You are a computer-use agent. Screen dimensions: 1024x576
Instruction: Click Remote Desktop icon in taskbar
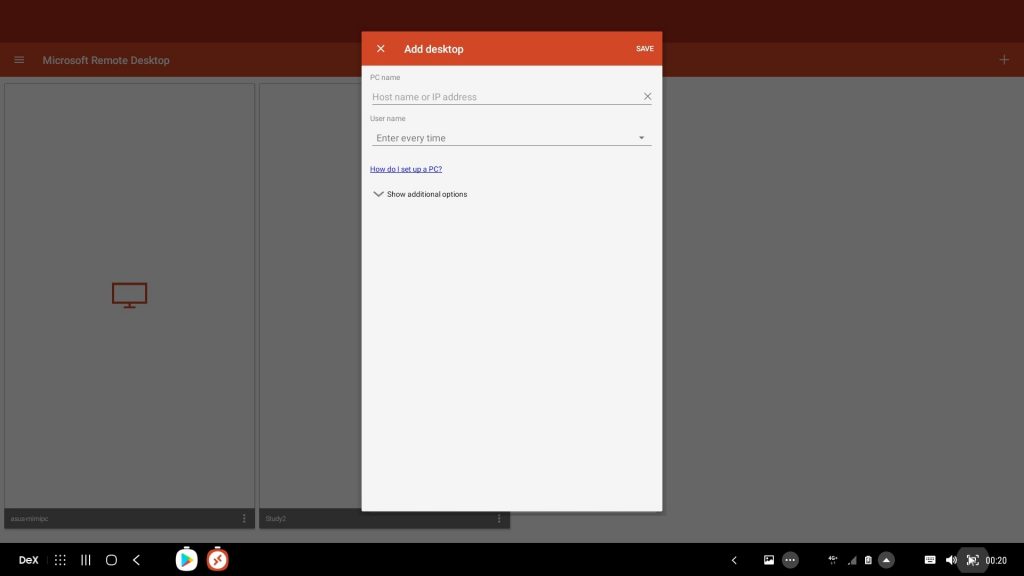point(217,560)
